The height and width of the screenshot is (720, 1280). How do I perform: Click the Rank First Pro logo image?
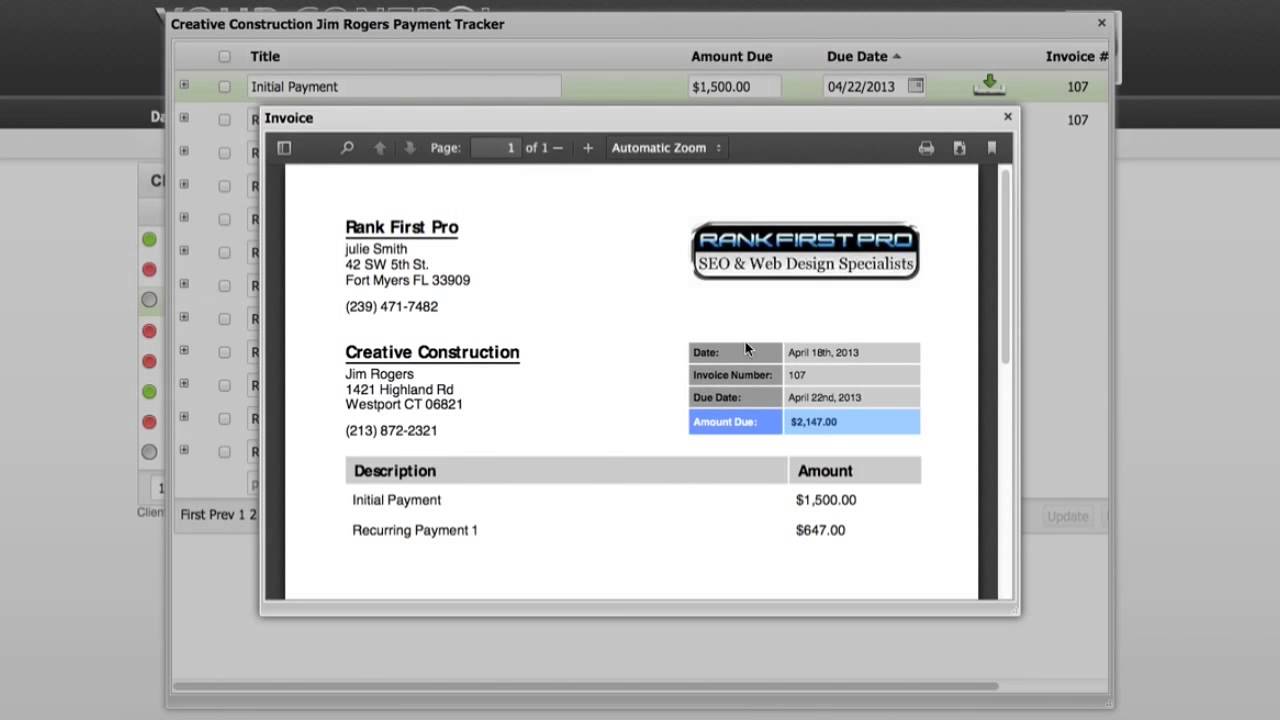(805, 251)
